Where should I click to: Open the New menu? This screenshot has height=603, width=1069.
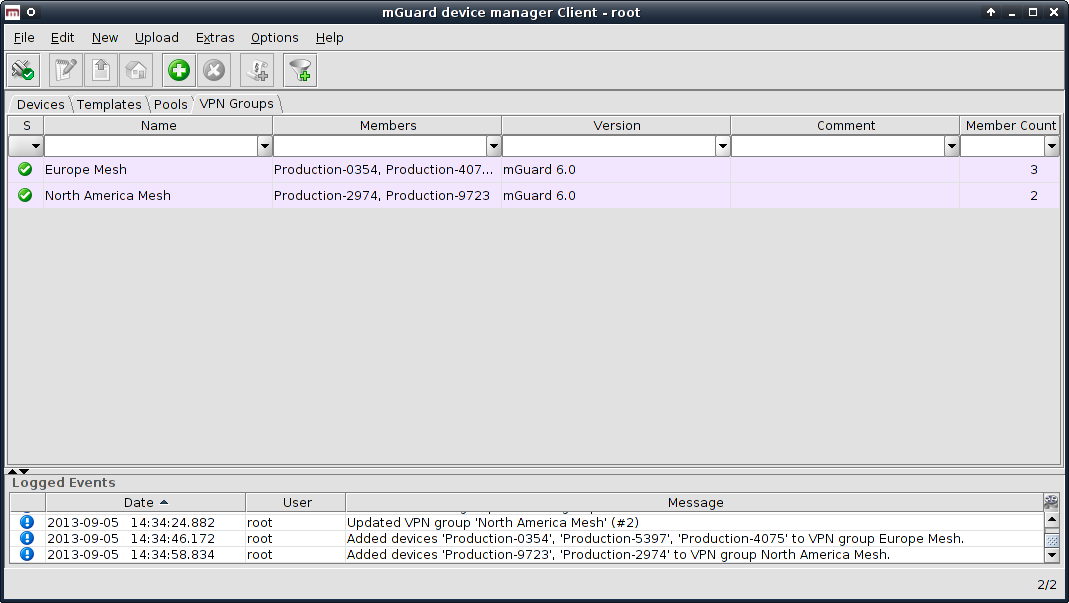[x=105, y=38]
